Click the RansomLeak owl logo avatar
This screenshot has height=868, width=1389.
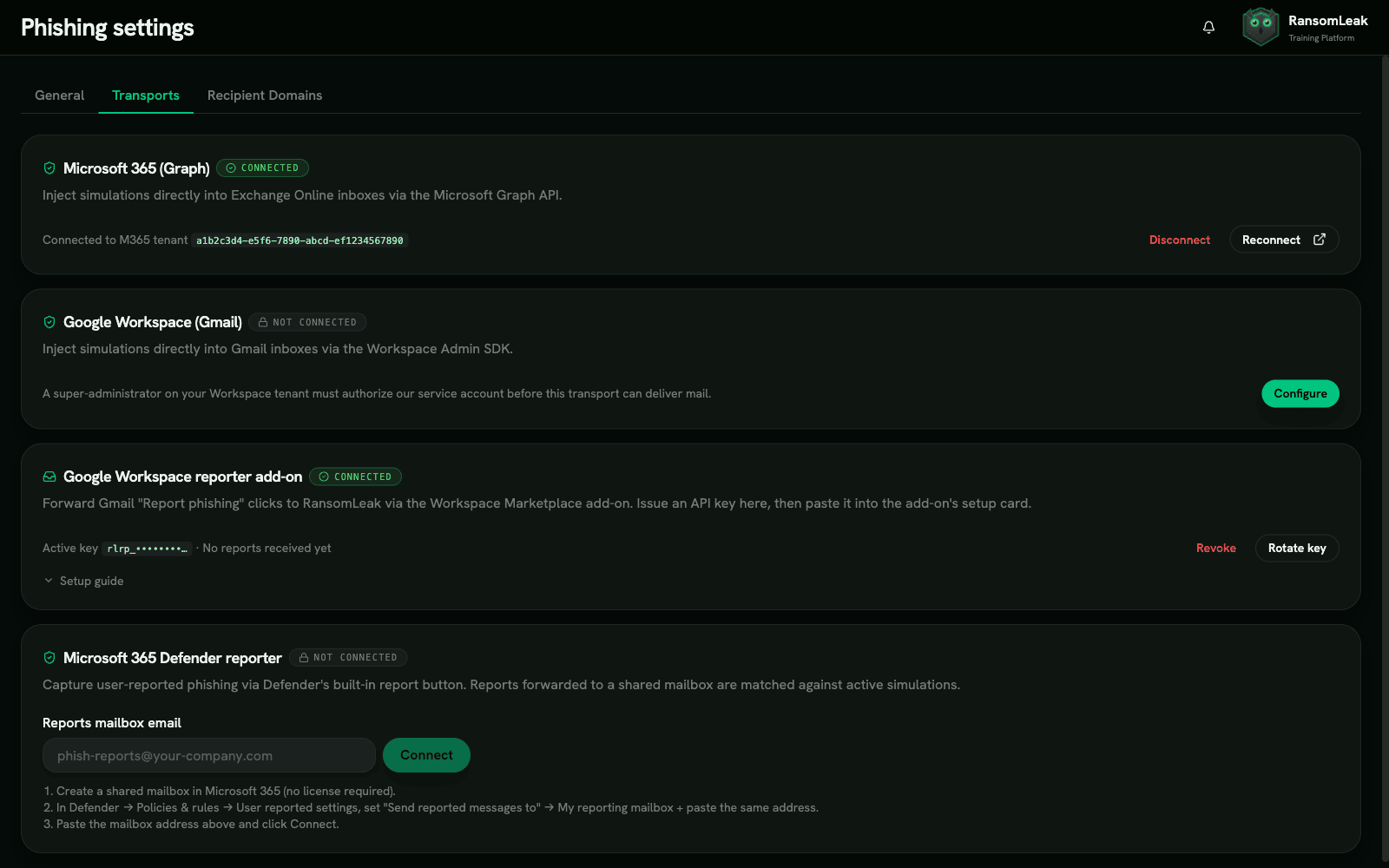(1261, 27)
